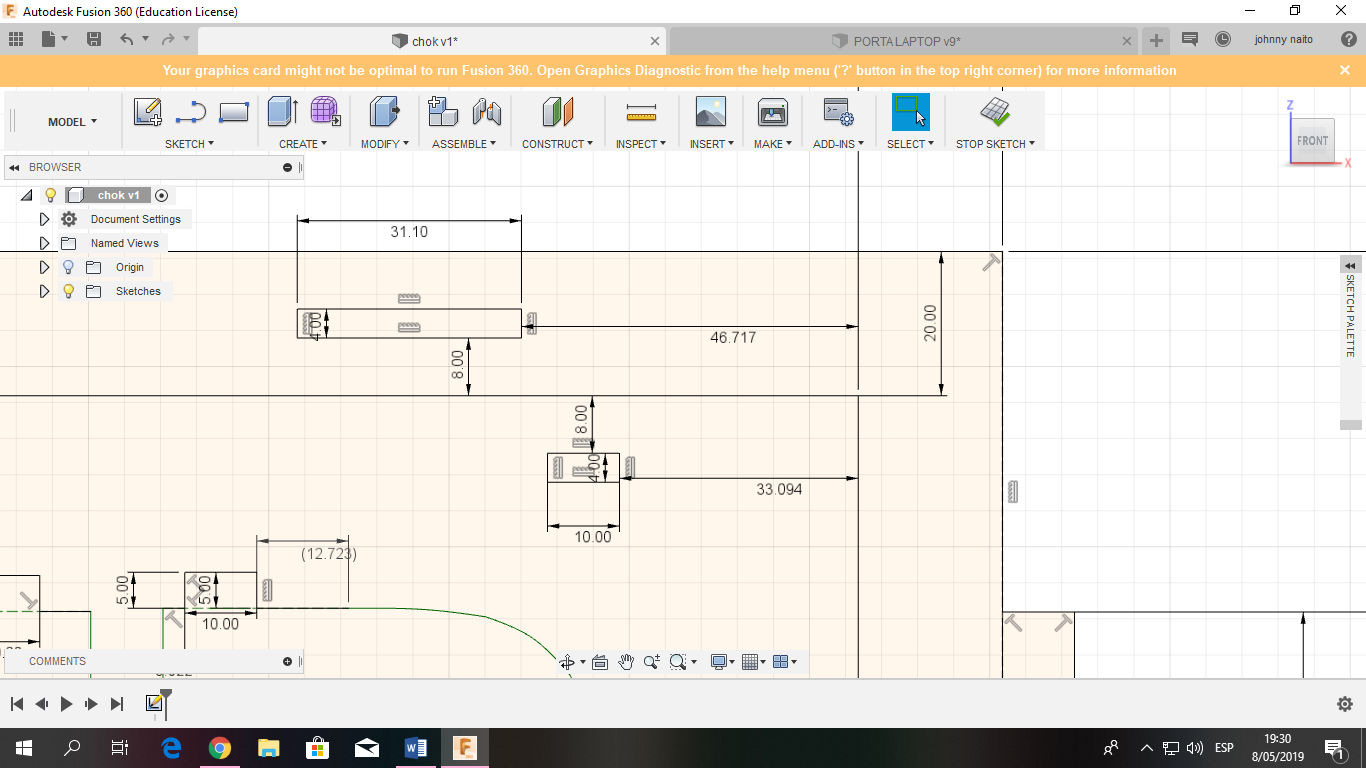Expand Sketches tree node
Image resolution: width=1366 pixels, height=768 pixels.
click(x=44, y=291)
